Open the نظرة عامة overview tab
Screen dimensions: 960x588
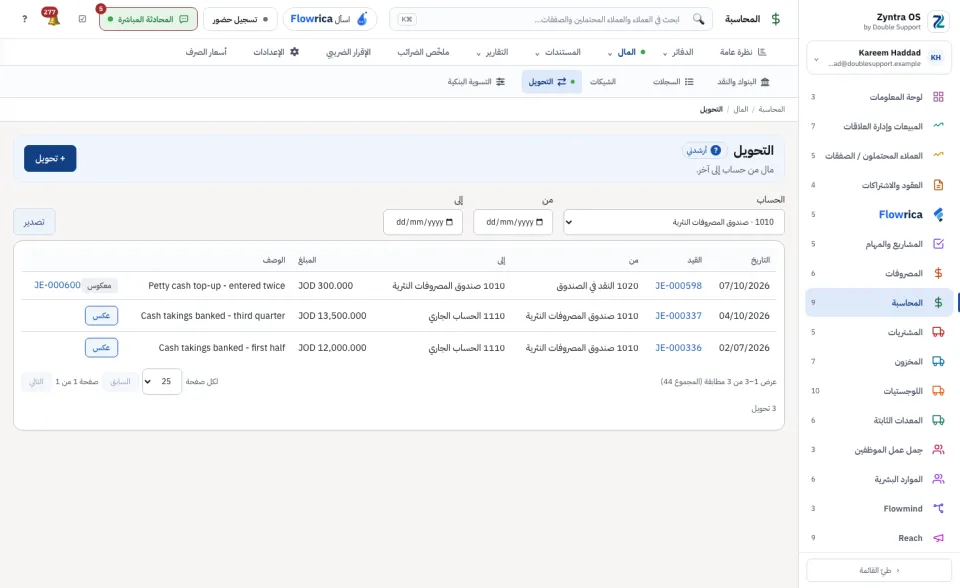pyautogui.click(x=743, y=52)
